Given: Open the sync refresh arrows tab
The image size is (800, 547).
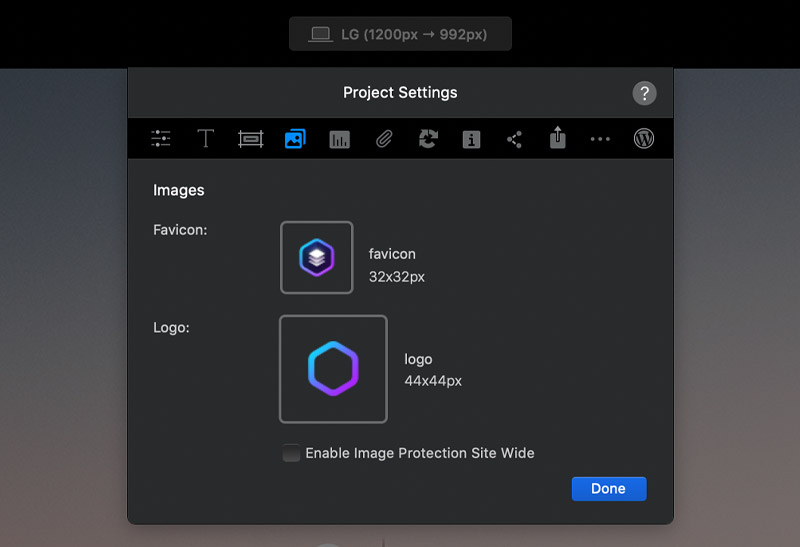Looking at the screenshot, I should click(x=428, y=139).
